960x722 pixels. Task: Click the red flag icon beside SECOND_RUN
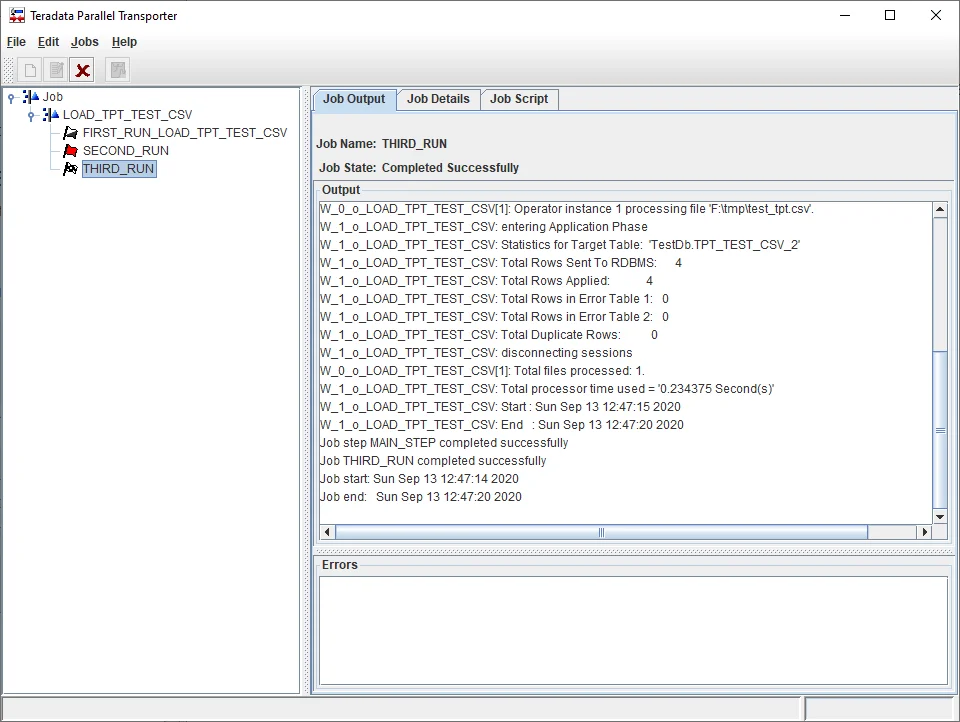(x=70, y=151)
